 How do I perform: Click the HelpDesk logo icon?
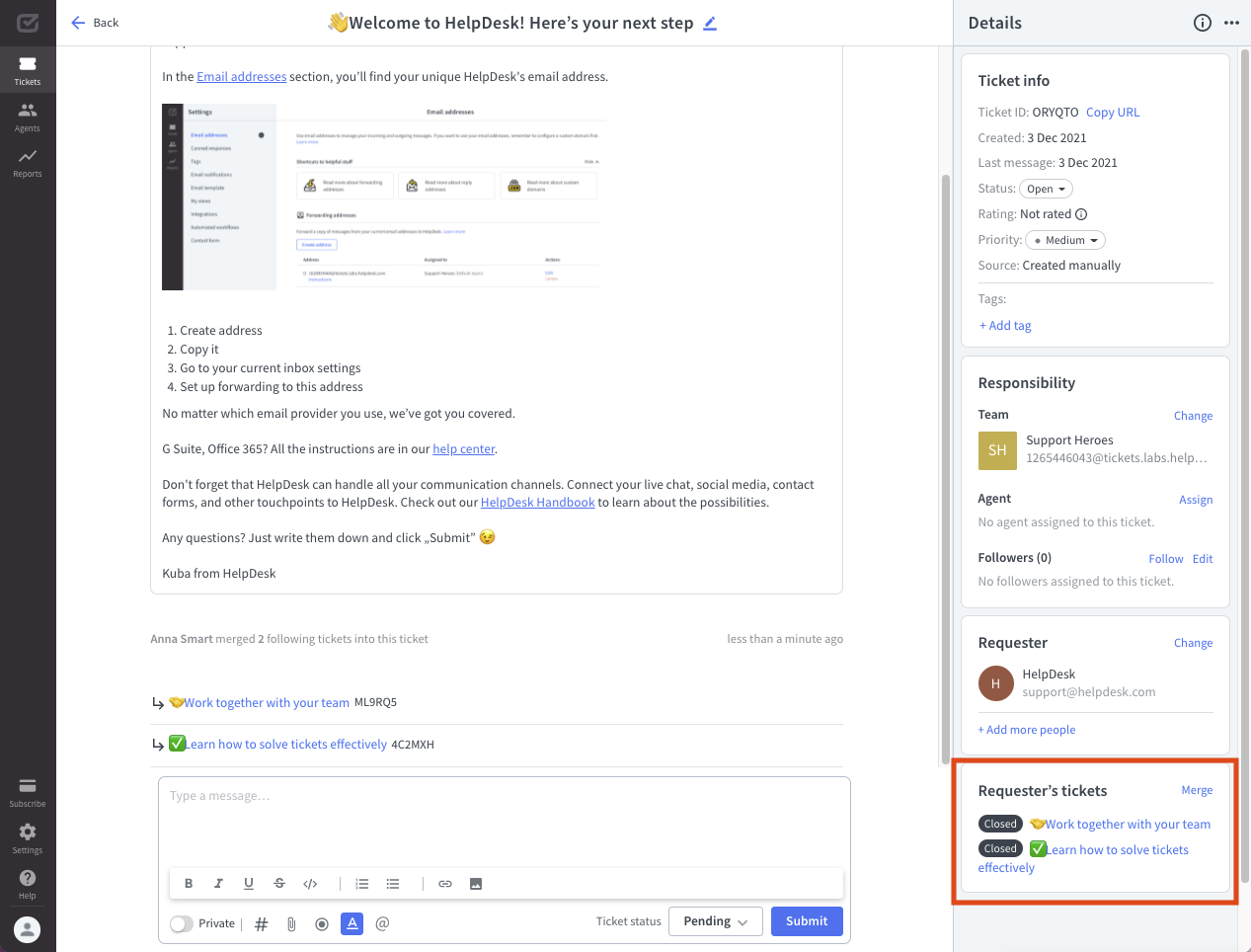[28, 22]
